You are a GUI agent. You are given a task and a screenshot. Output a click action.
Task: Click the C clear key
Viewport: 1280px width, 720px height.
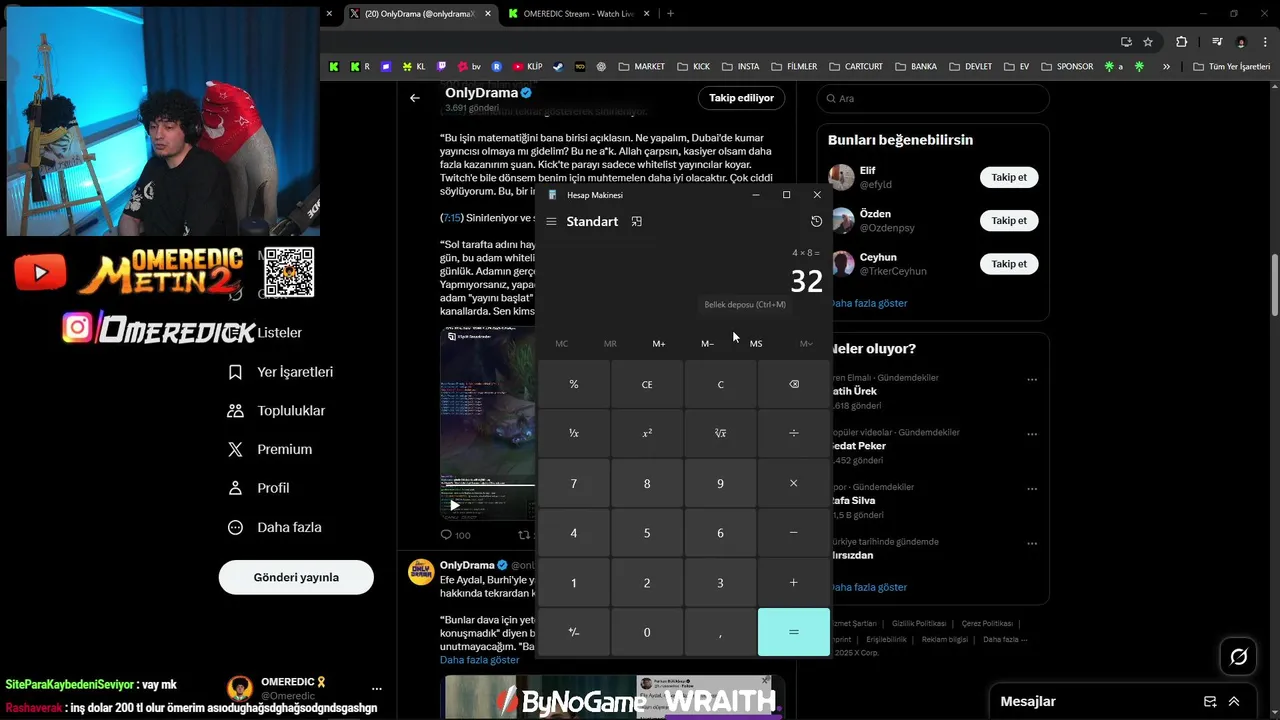(x=720, y=384)
